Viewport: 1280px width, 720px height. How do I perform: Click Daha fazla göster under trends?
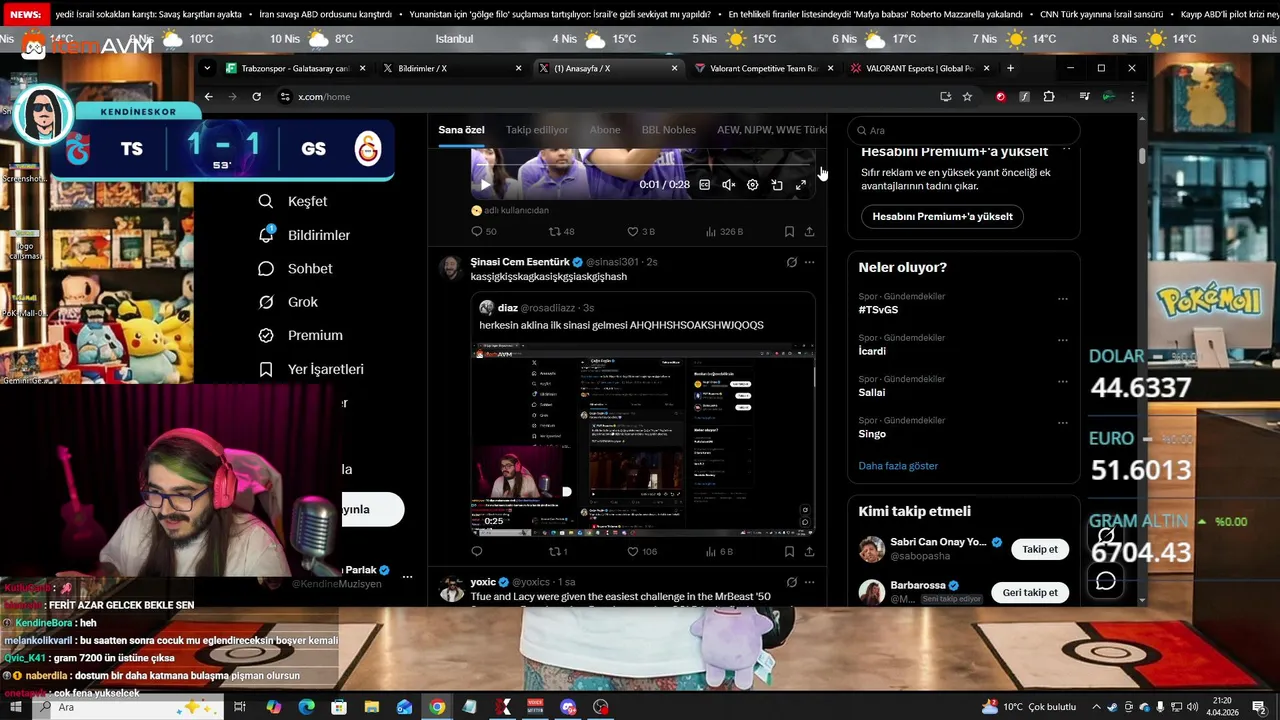pyautogui.click(x=898, y=466)
